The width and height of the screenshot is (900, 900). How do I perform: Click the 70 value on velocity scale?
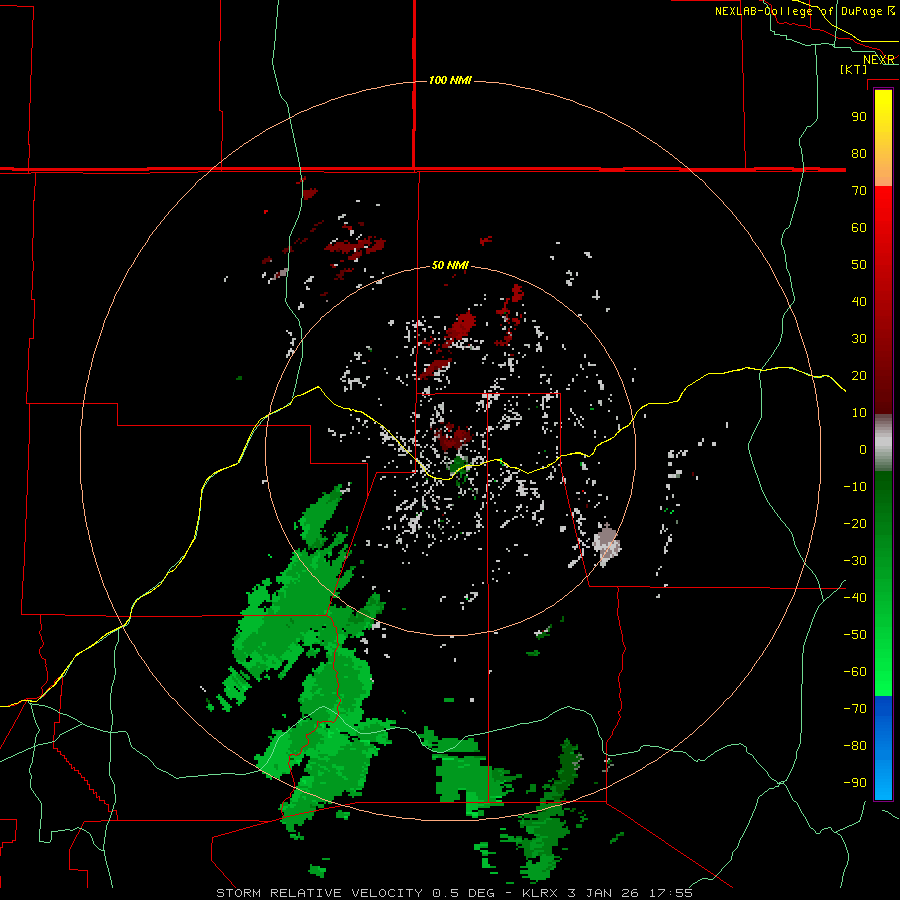pyautogui.click(x=859, y=191)
